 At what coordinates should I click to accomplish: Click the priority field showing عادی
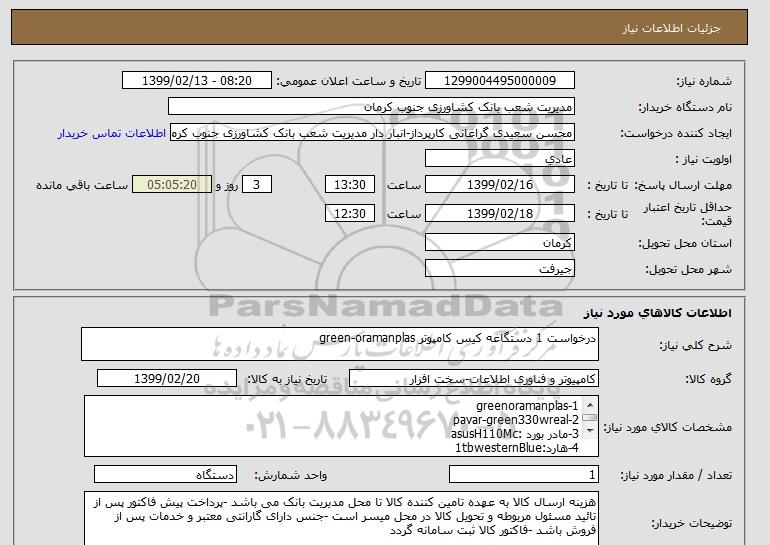pos(500,159)
